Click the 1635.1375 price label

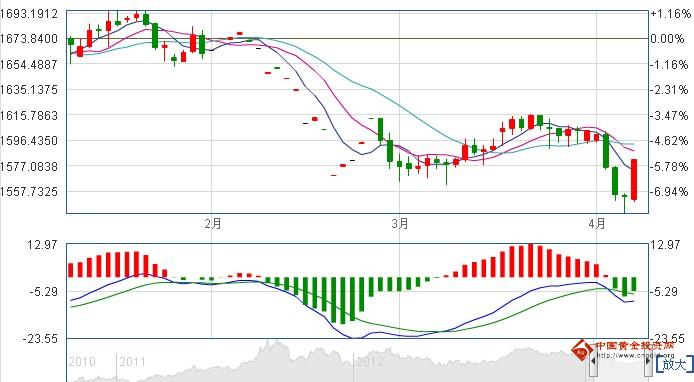[29, 90]
